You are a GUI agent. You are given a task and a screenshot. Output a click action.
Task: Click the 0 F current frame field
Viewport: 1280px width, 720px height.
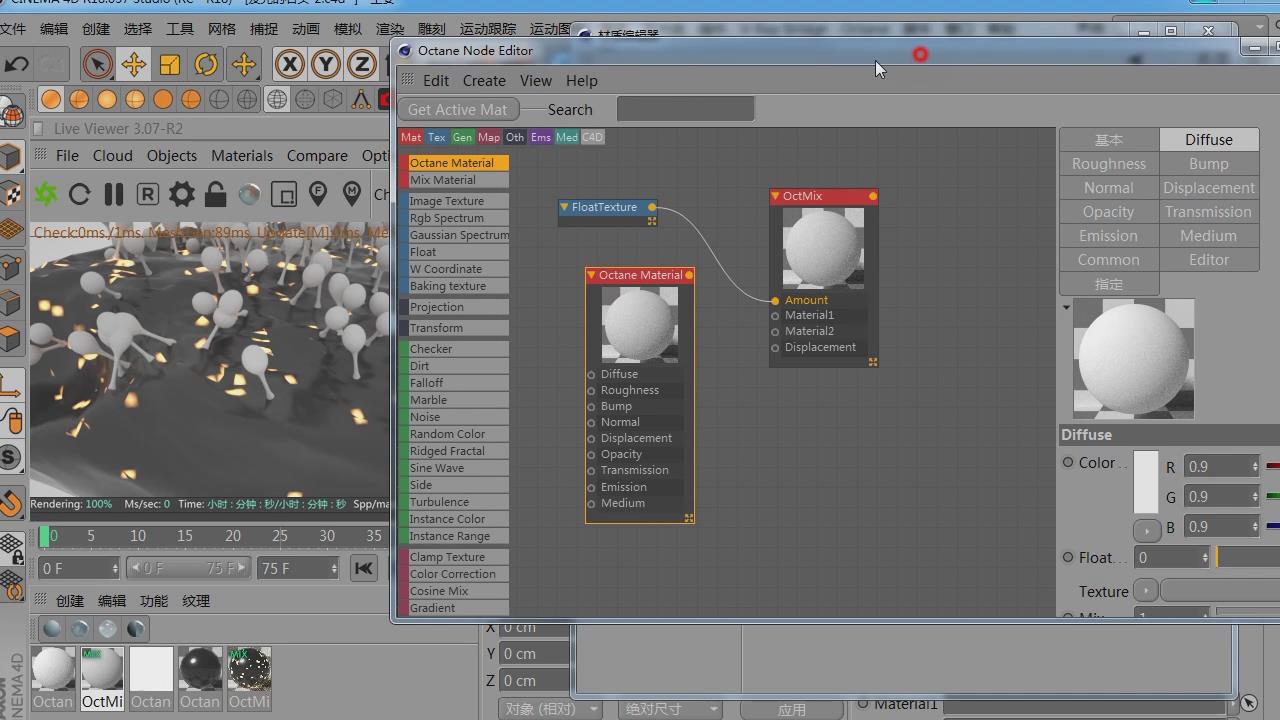pos(79,569)
